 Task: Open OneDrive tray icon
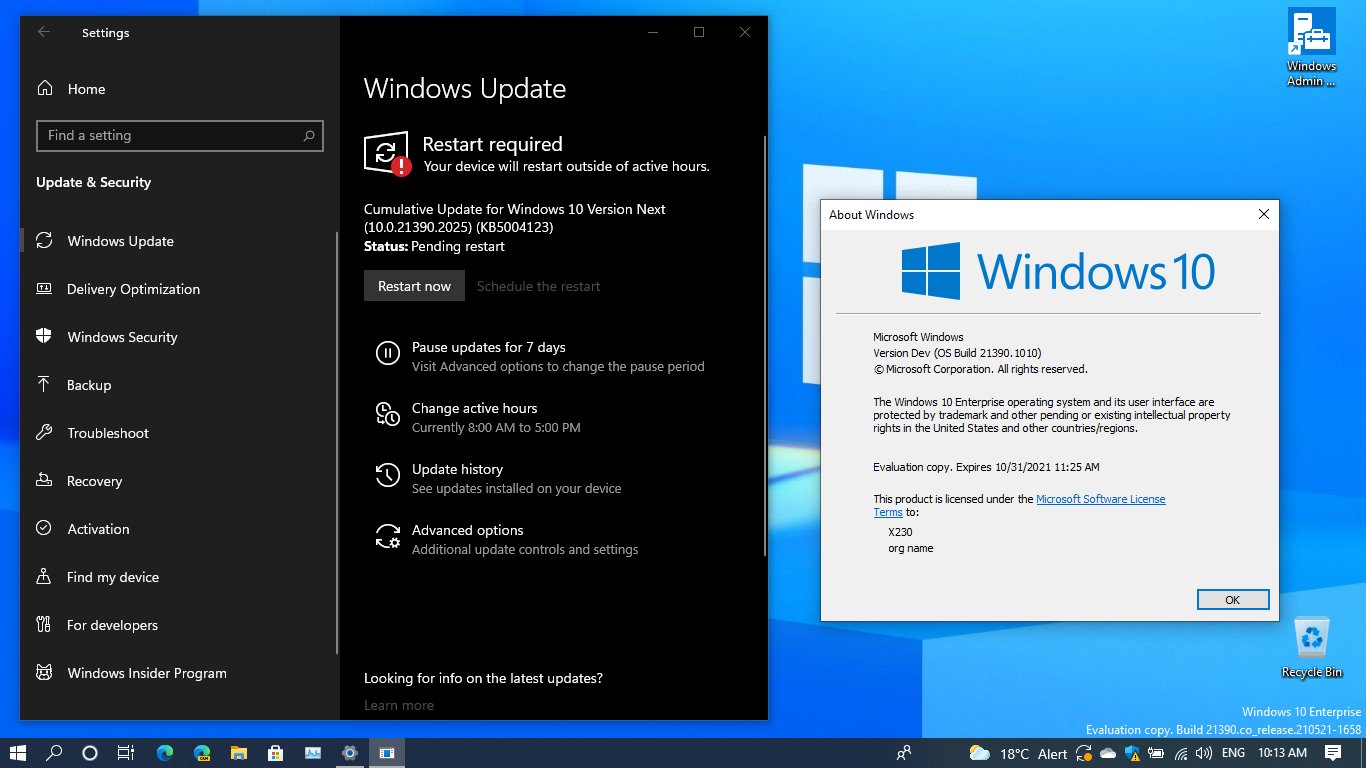click(1108, 754)
